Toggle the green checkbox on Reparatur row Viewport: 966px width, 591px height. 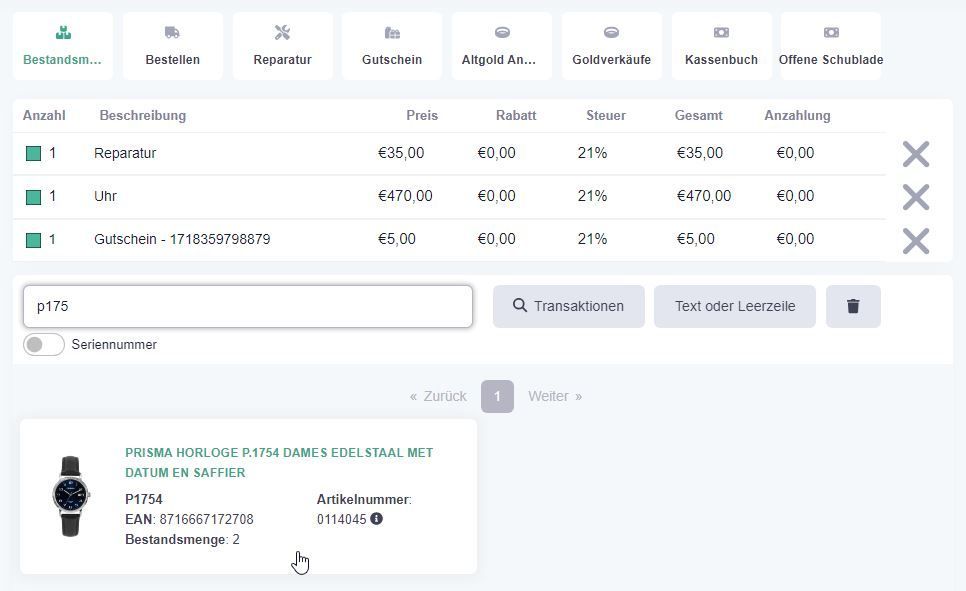tap(33, 153)
